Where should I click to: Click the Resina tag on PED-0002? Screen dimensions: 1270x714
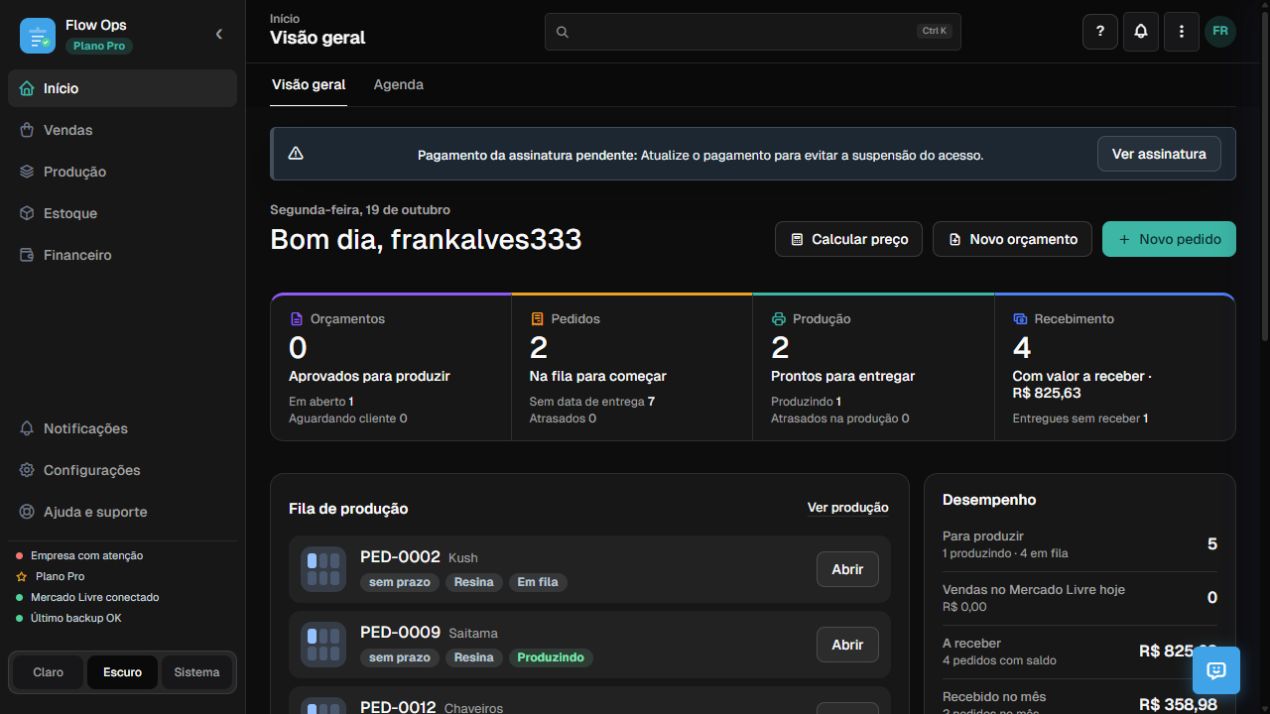473,582
